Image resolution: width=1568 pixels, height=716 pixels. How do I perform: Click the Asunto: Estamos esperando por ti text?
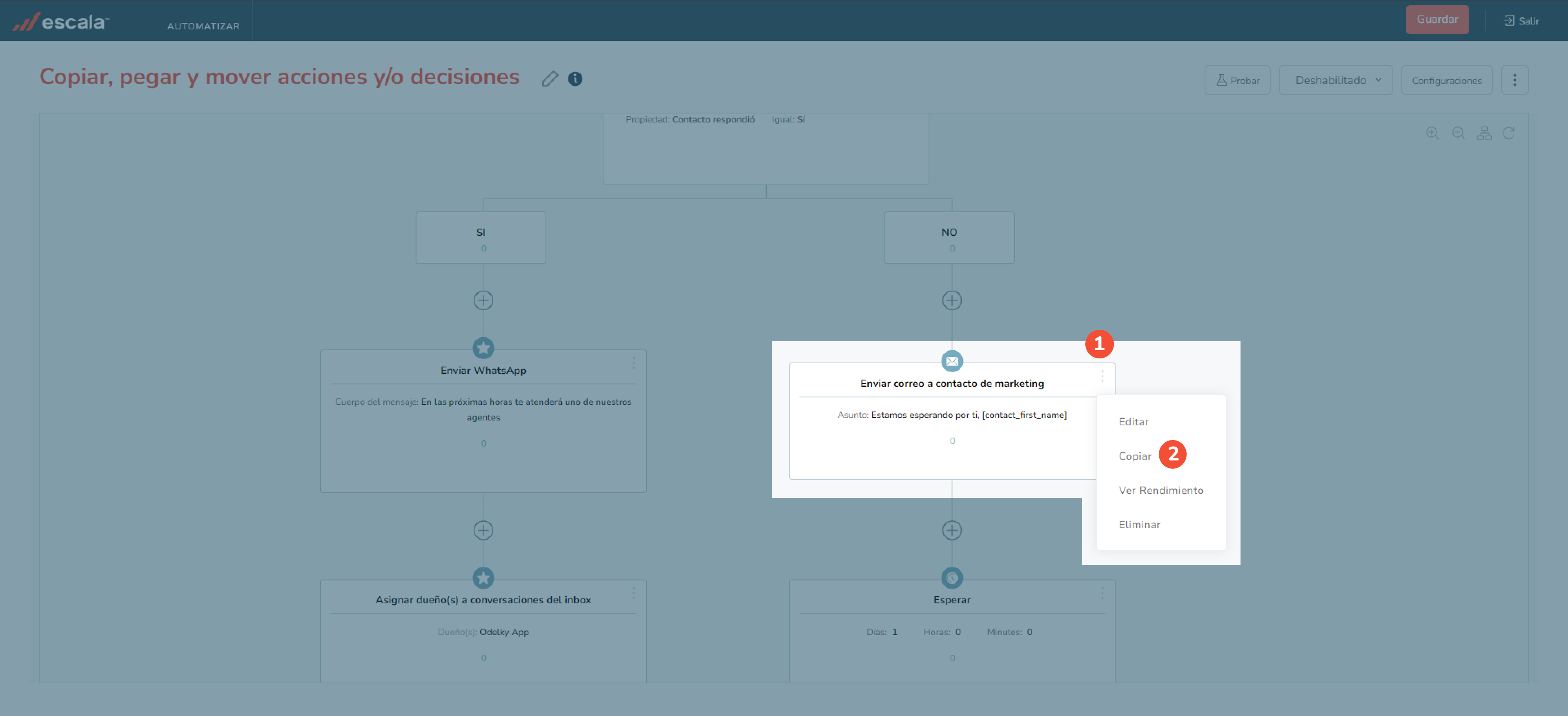tap(951, 416)
